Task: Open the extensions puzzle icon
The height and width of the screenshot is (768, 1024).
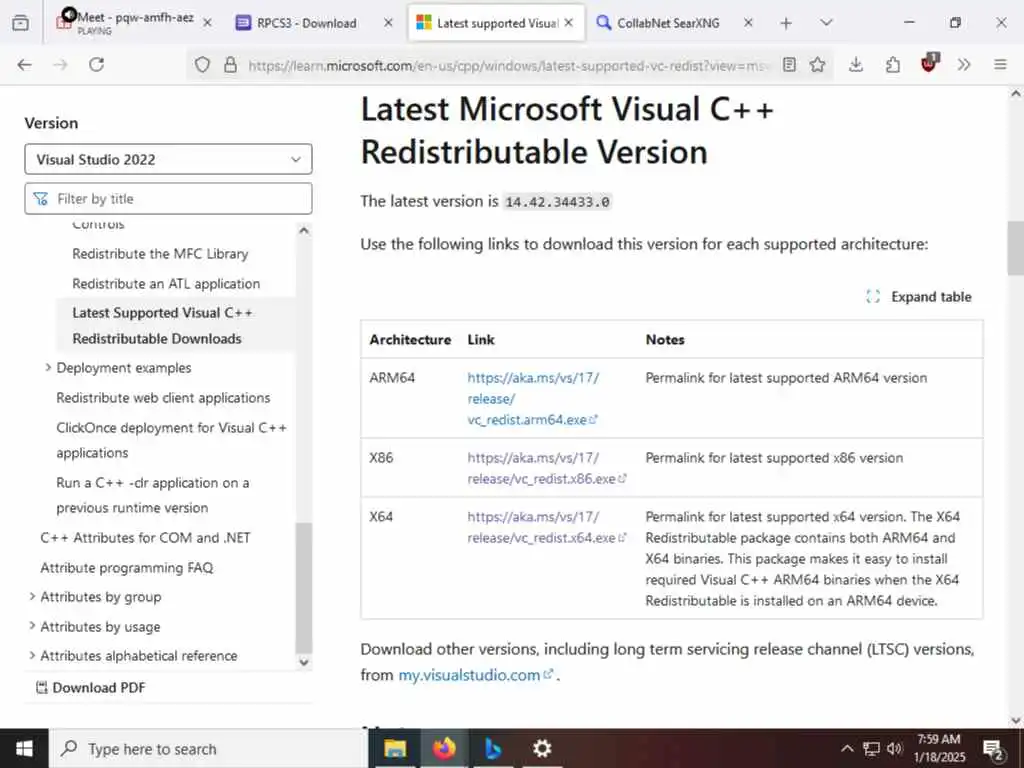Action: click(892, 65)
